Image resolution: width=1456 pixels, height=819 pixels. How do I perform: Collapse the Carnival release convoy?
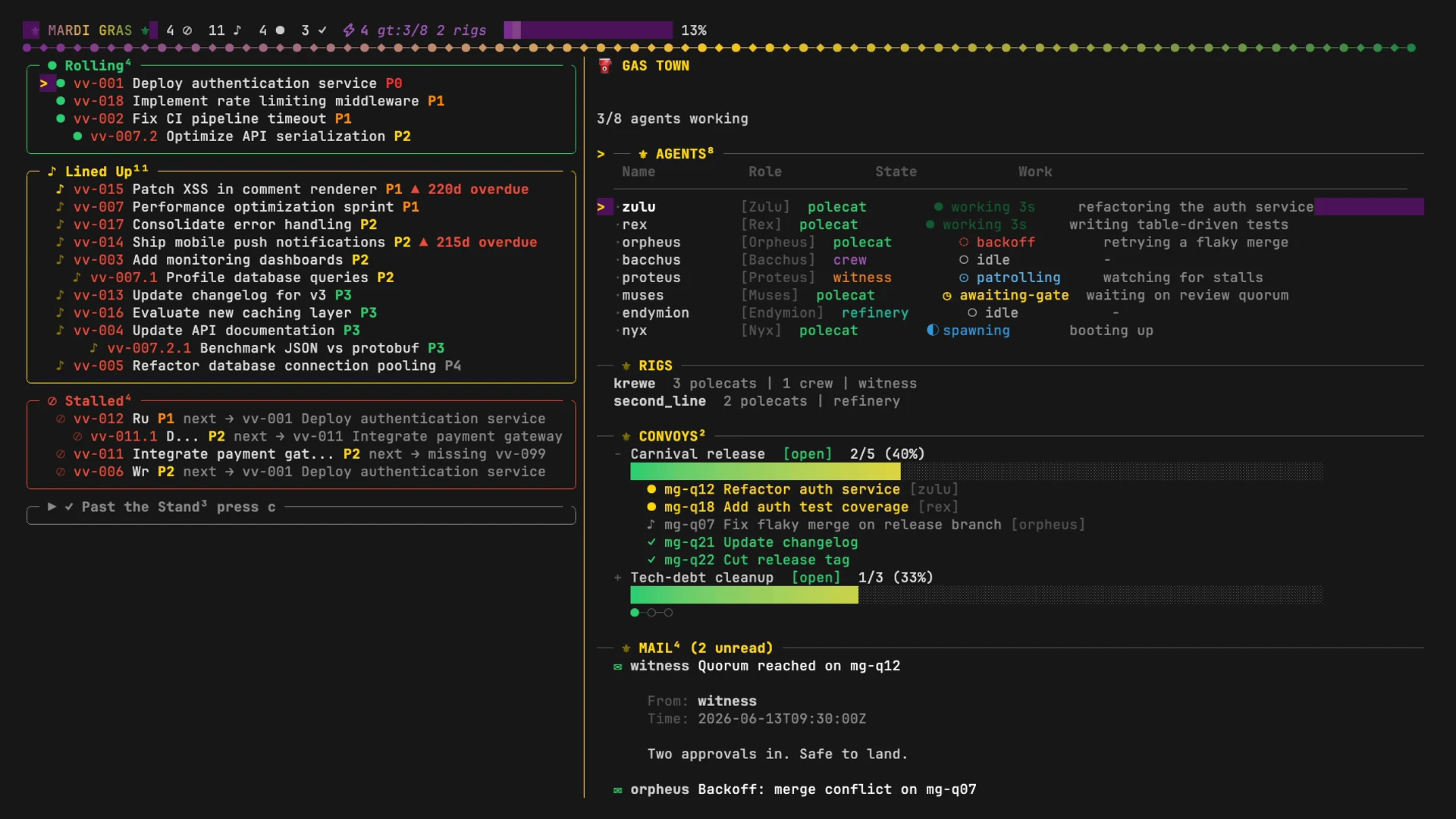click(x=618, y=454)
